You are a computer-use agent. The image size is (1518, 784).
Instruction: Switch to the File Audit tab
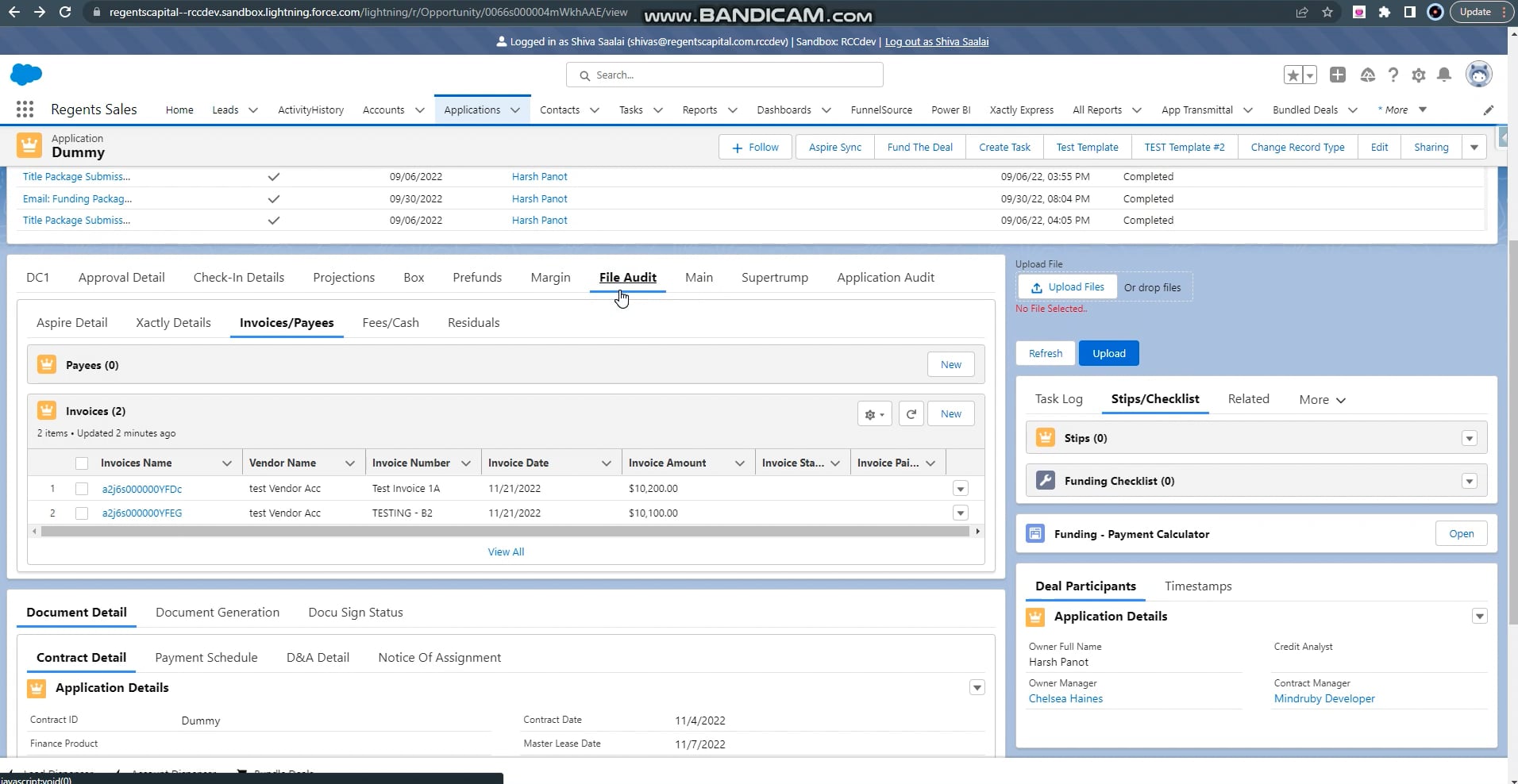pyautogui.click(x=628, y=277)
